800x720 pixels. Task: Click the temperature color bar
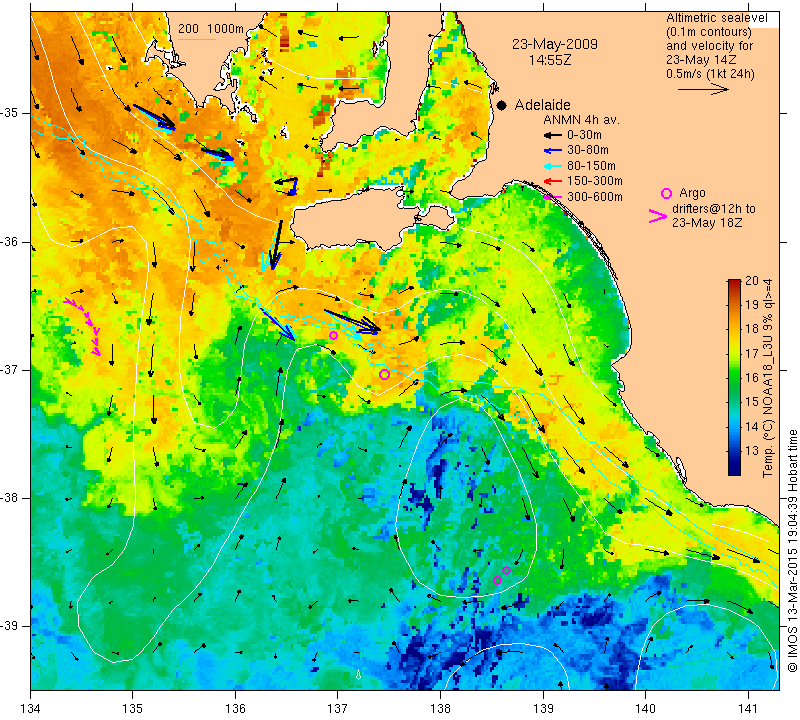tap(734, 377)
